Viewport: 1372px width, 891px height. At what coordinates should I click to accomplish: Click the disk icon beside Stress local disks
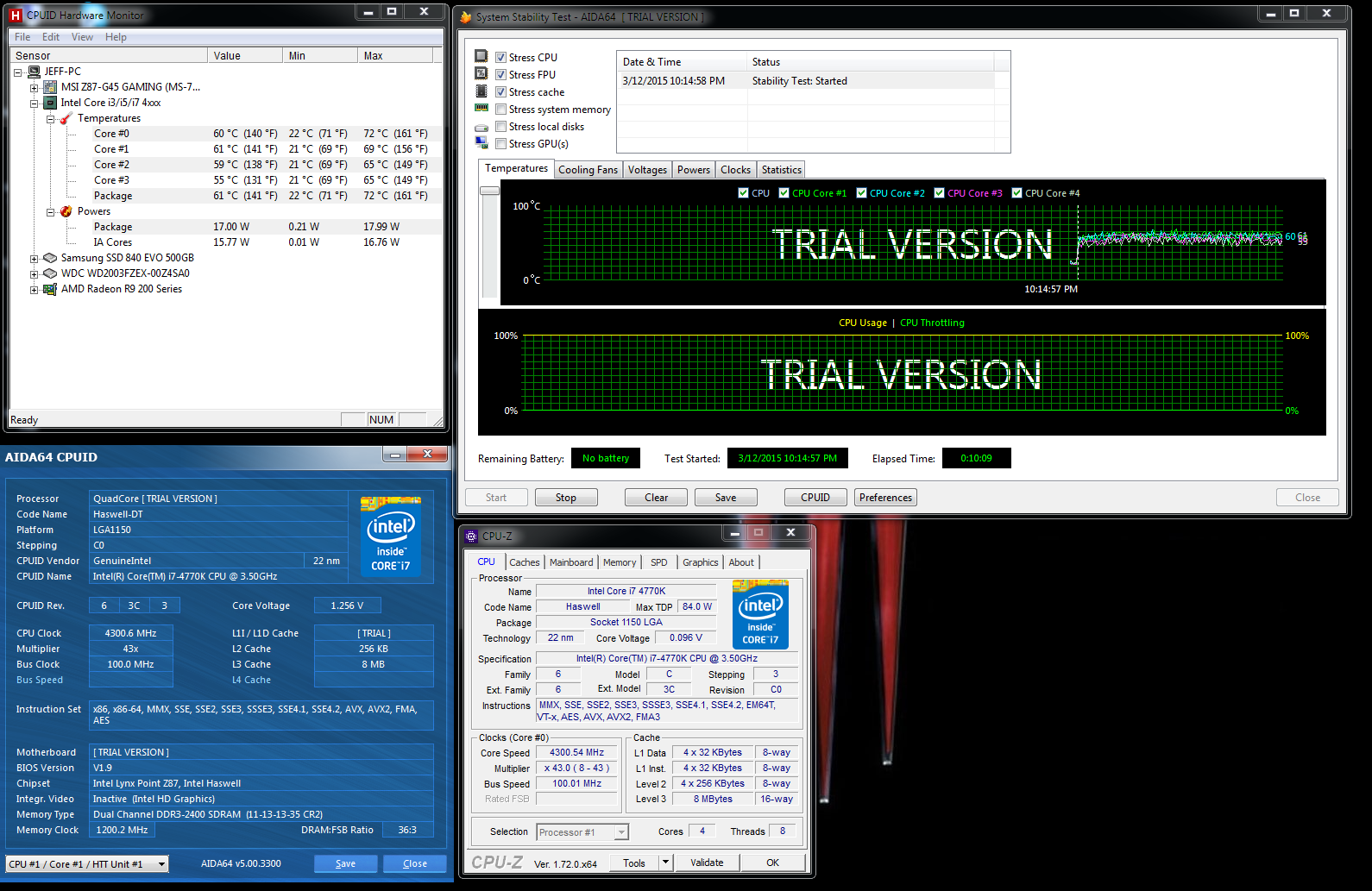481,128
